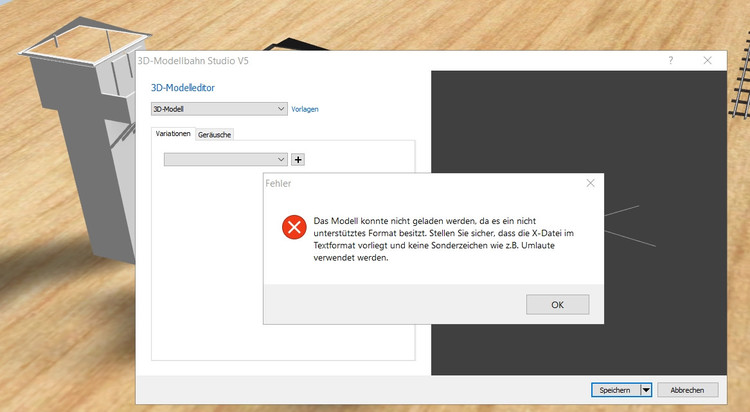Expand the empty variations combo box

[x=226, y=159]
